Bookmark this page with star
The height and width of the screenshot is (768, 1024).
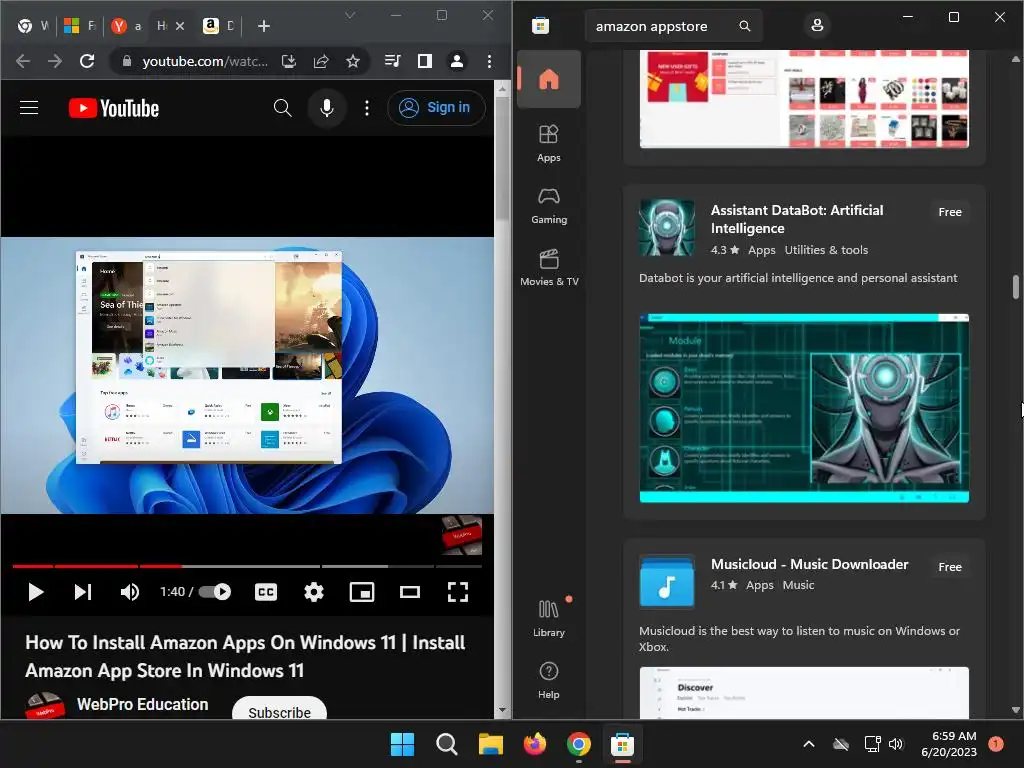(353, 61)
